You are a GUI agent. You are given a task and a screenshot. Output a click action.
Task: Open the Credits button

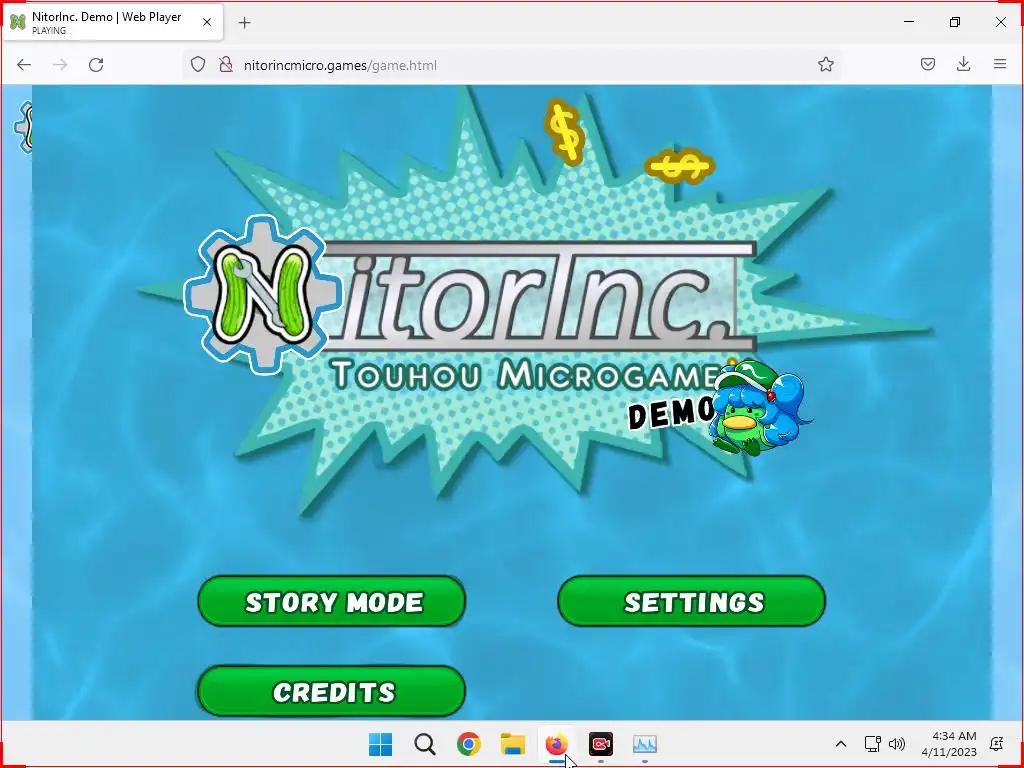coord(332,692)
